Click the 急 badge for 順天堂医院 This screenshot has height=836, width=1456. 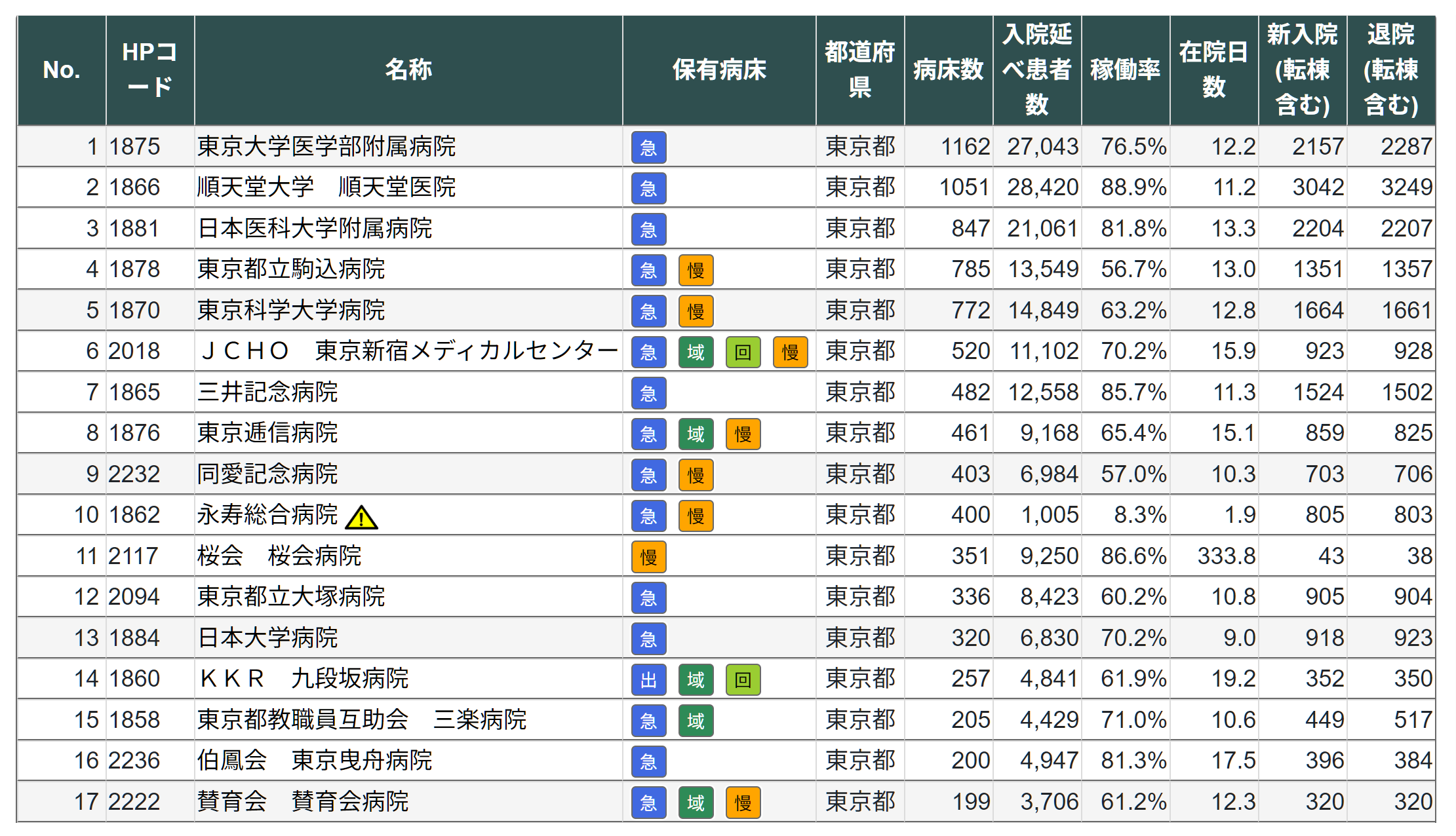click(648, 189)
